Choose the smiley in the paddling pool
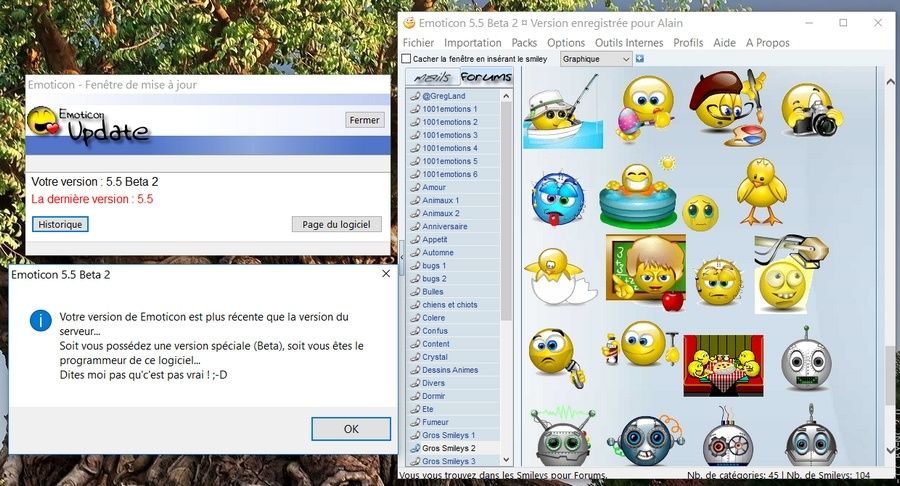Screen dimensions: 900x486 (x=637, y=195)
